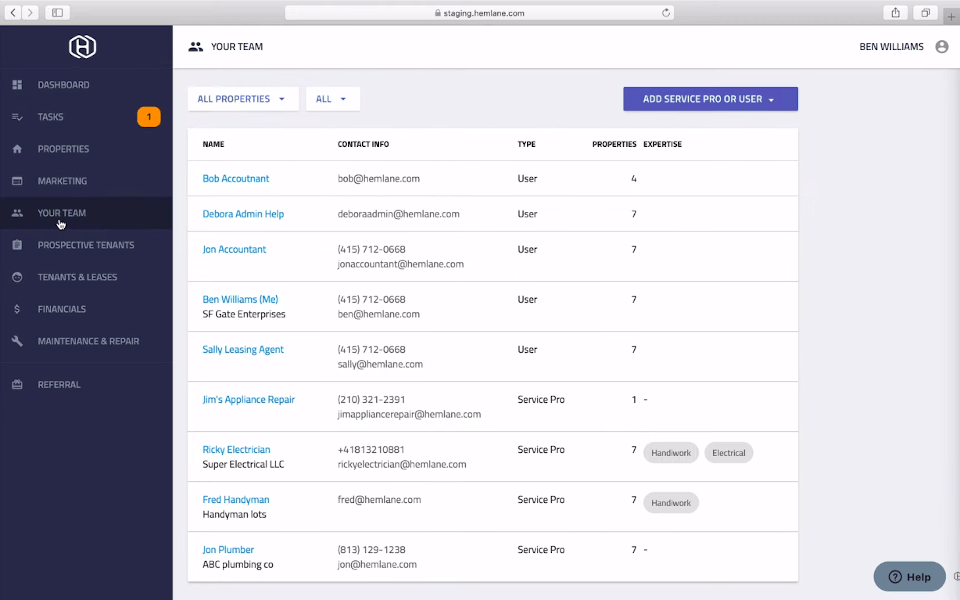
Task: Show all tabs with the tab overview icon
Action: [x=926, y=12]
